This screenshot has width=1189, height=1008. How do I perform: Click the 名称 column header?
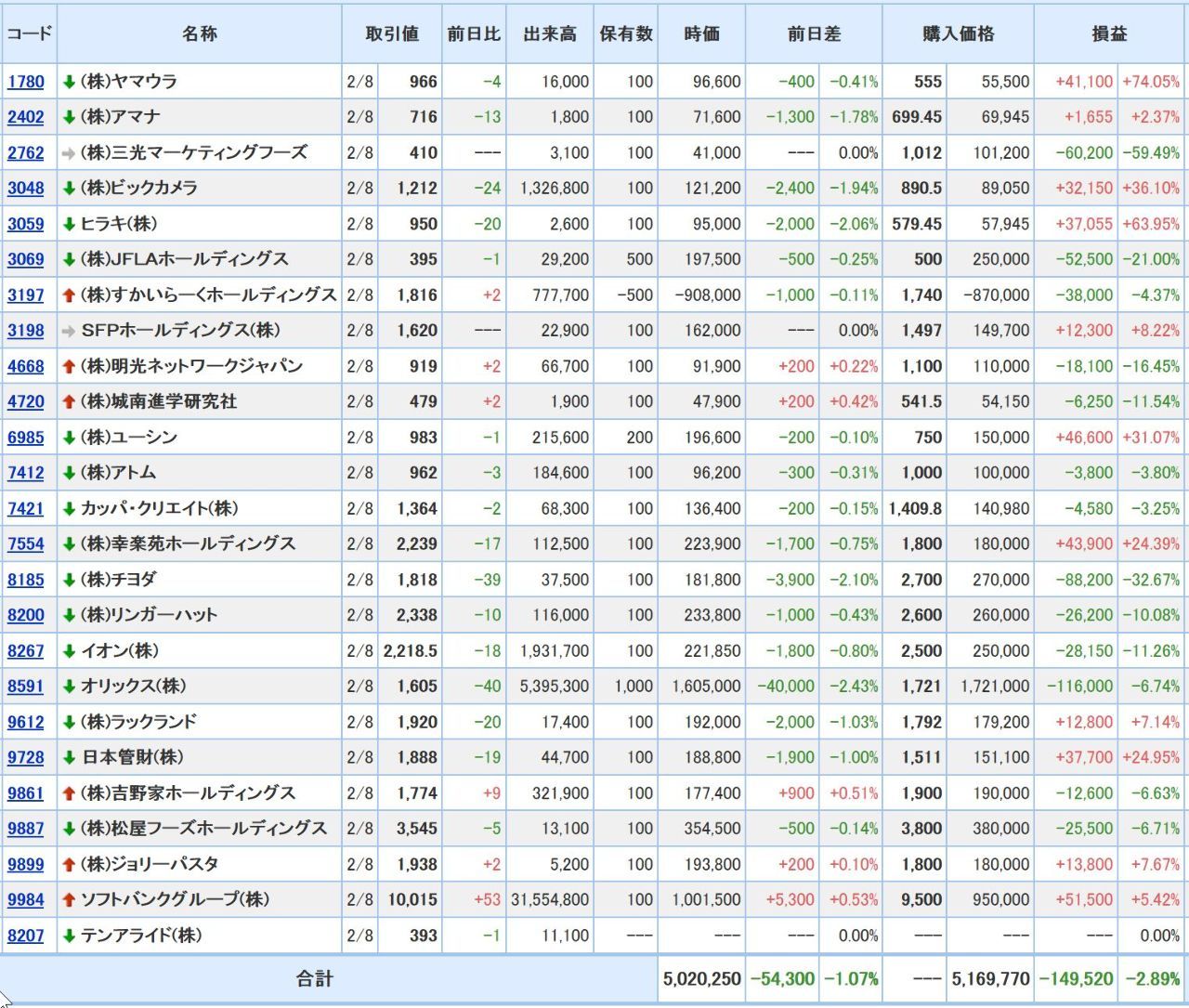click(200, 33)
